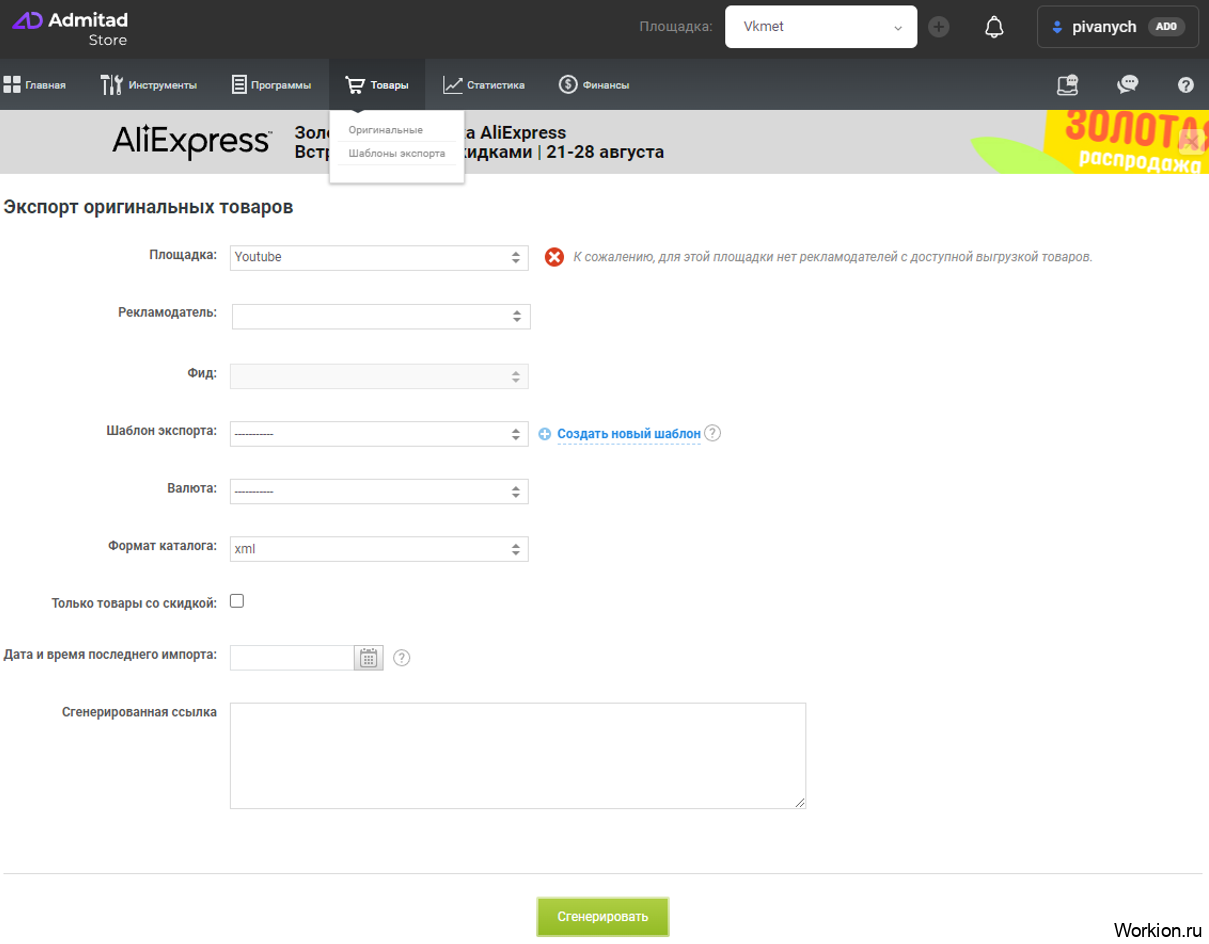Open the Площадка Youtube dropdown
1209x944 pixels.
click(379, 257)
